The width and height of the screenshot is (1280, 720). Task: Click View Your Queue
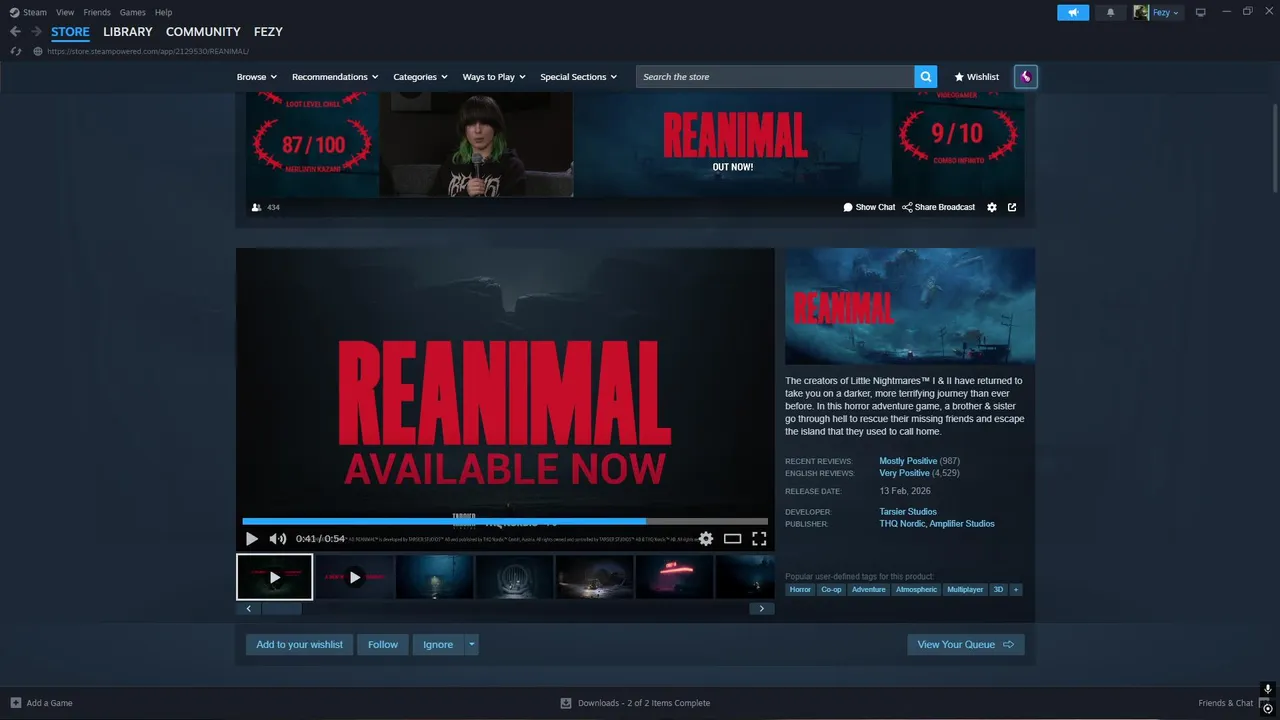pyautogui.click(x=966, y=645)
